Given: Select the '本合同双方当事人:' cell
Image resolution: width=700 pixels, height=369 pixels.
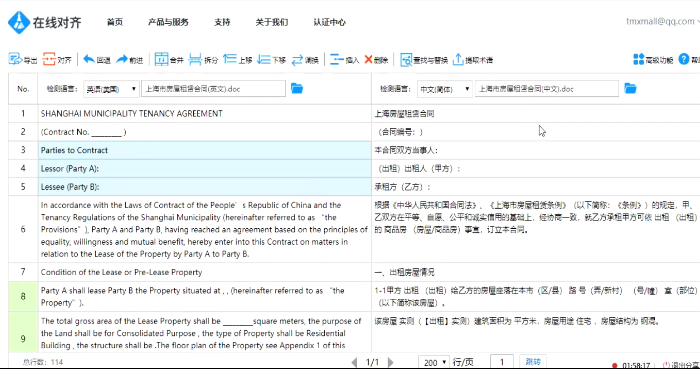Looking at the screenshot, I should coord(536,150).
